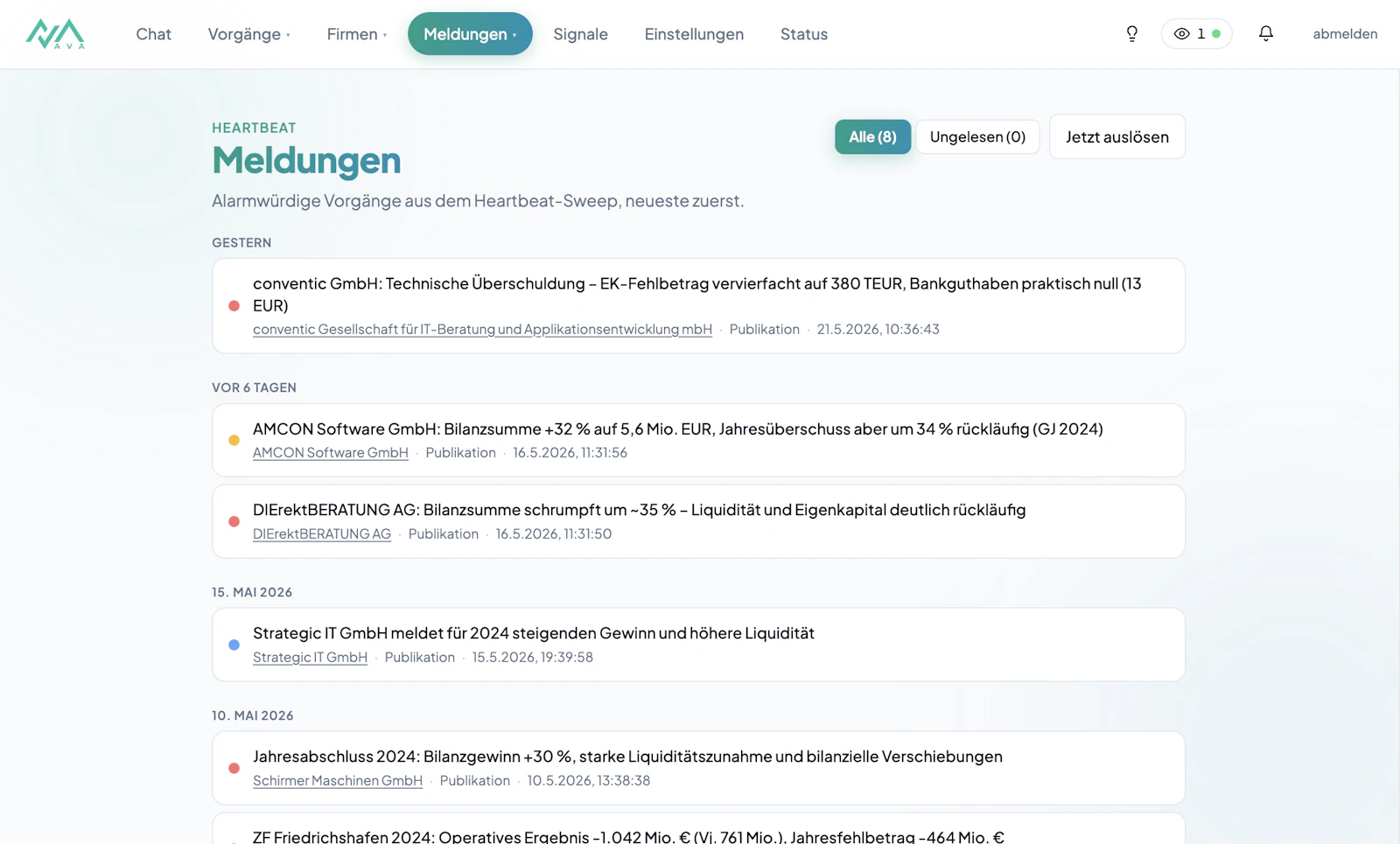Click red status dot of DIErektBERATUNG alert

pos(234,521)
